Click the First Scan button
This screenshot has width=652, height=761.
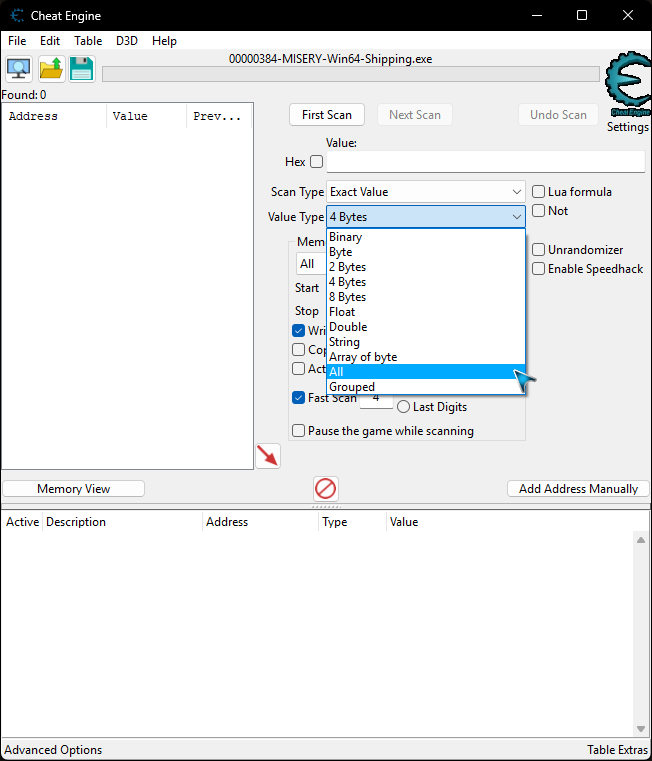pyautogui.click(x=327, y=115)
